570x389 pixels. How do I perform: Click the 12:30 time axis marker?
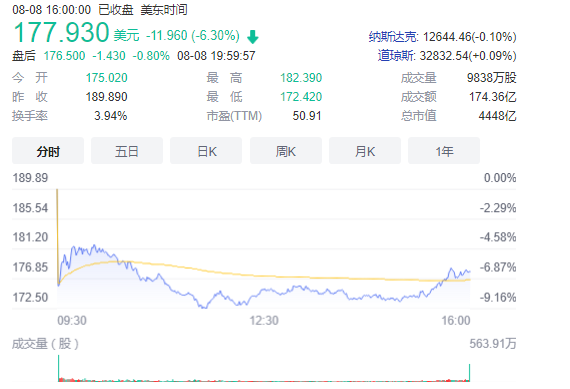pos(264,321)
